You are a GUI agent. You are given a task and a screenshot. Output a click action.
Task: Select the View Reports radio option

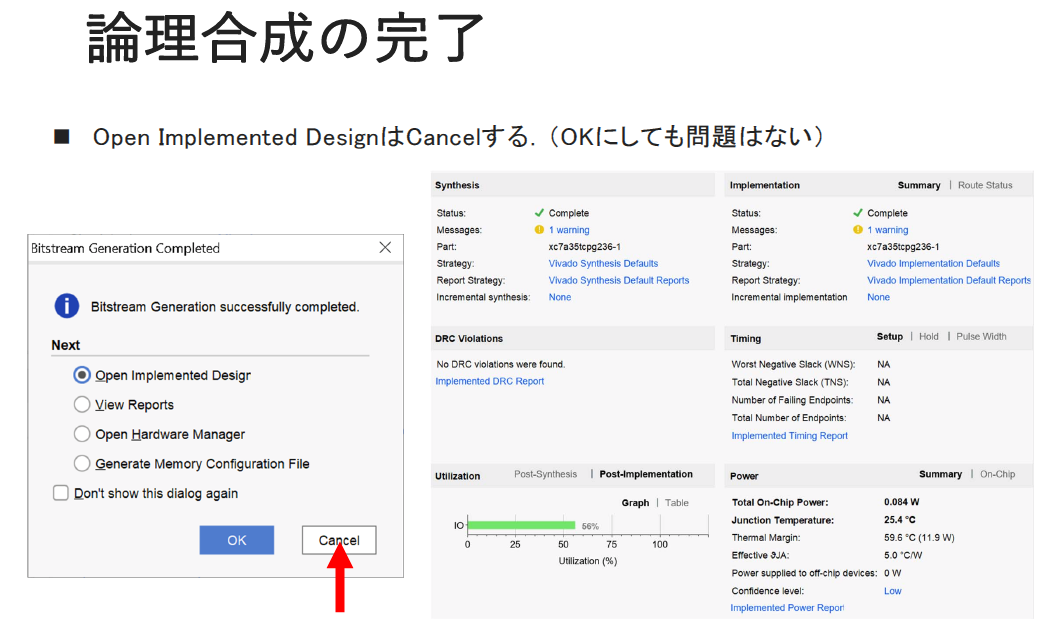click(x=82, y=405)
